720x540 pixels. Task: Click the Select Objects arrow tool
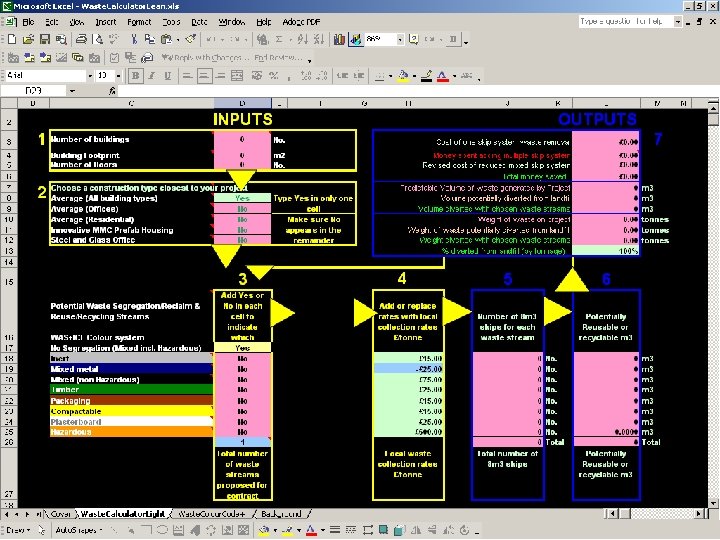[x=41, y=530]
